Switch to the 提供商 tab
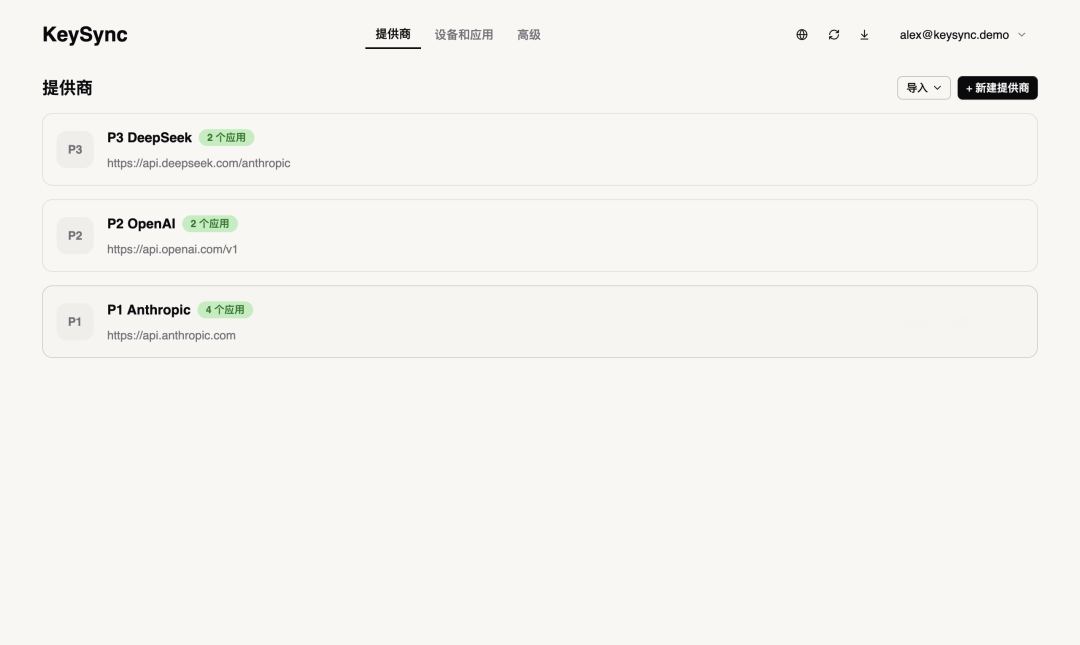The image size is (1080, 645). point(393,34)
